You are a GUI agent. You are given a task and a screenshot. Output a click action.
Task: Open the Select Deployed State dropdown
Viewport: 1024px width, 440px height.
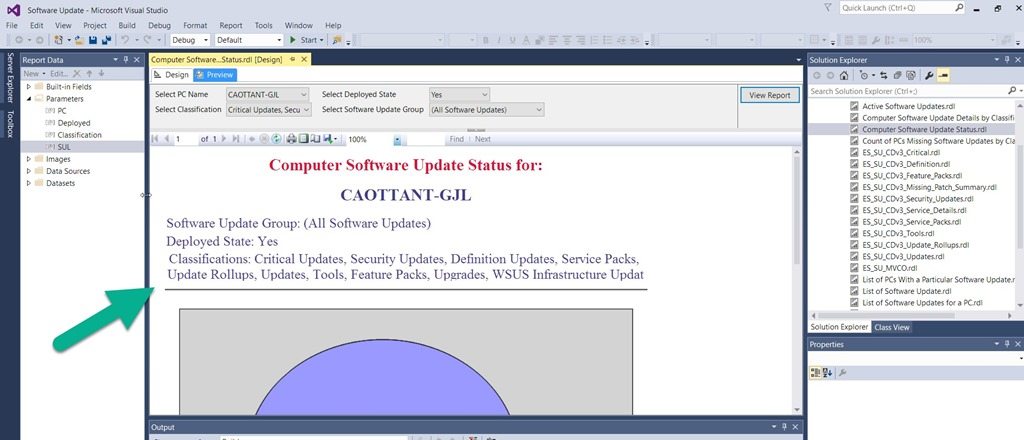point(484,95)
